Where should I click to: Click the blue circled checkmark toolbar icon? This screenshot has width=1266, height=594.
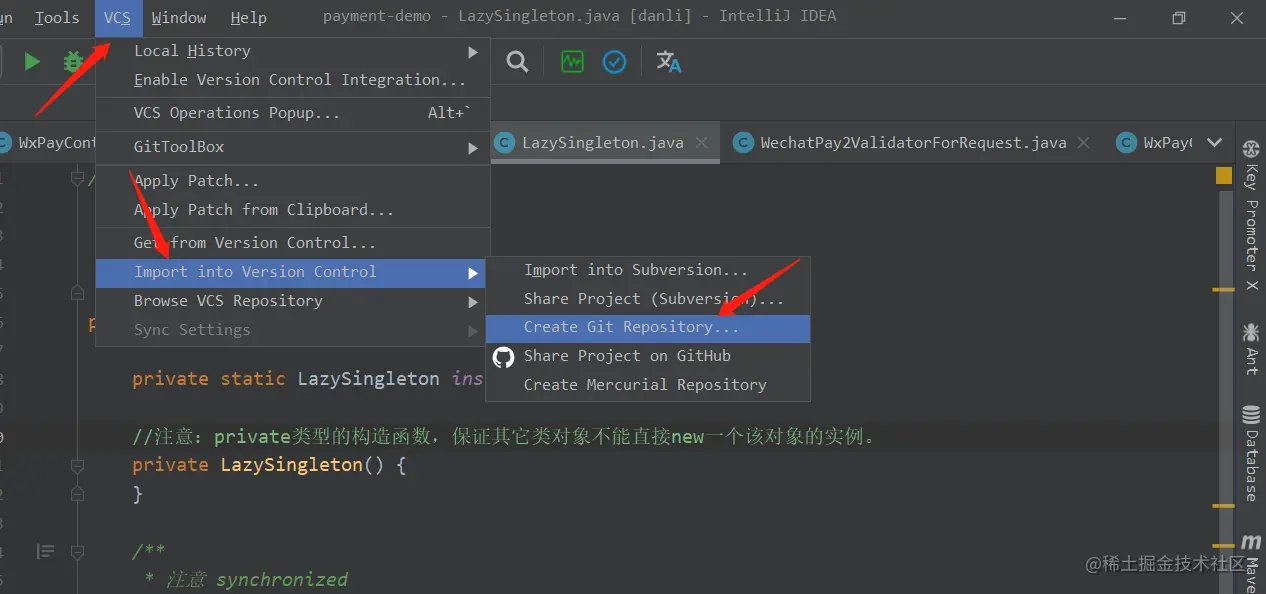(614, 62)
